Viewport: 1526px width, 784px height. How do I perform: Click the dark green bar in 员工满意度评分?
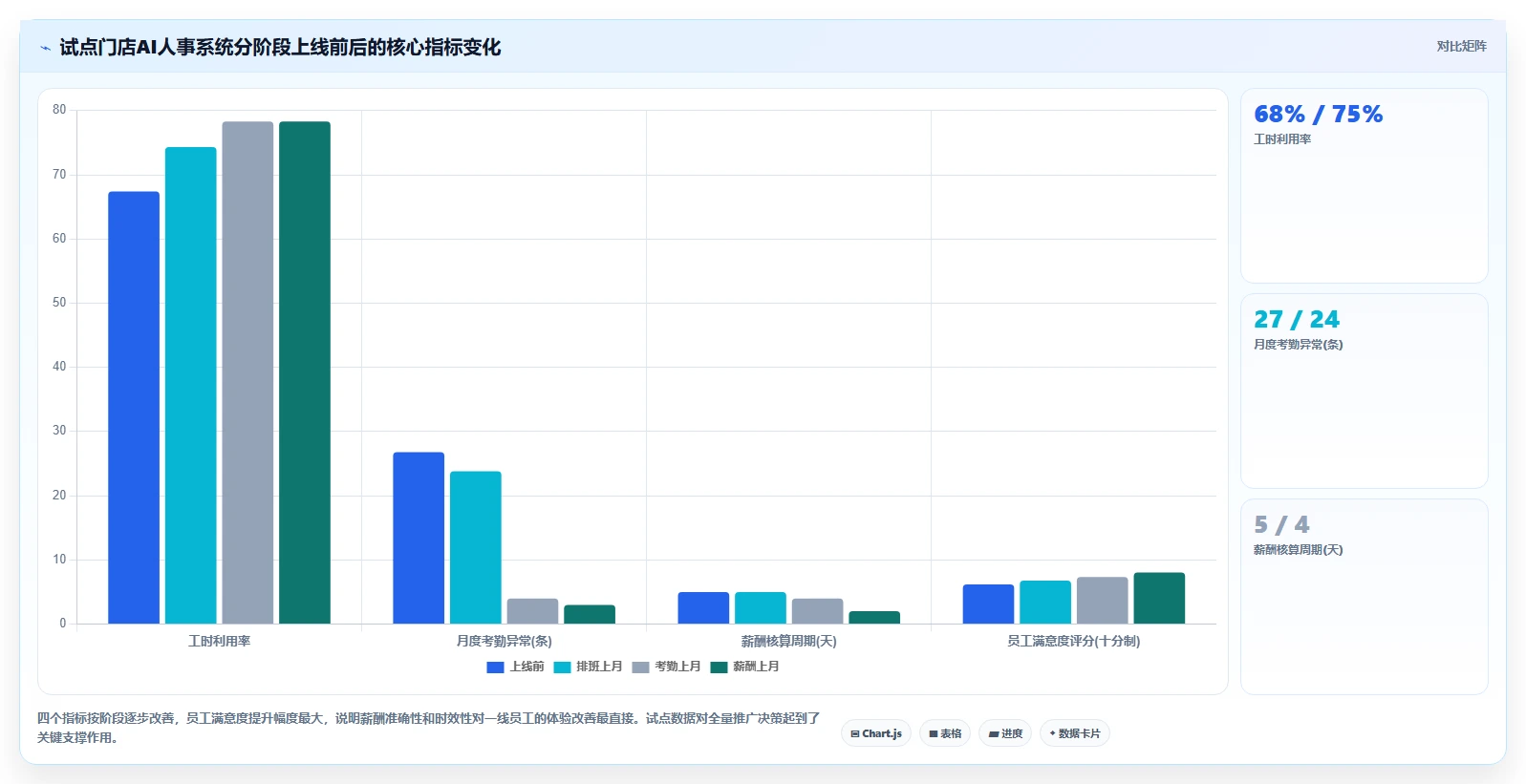tap(1159, 598)
